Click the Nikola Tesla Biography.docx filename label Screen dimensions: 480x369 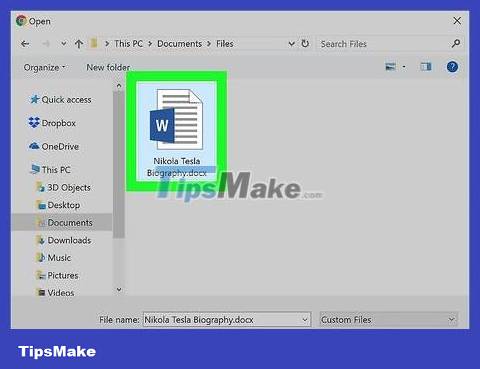[x=177, y=167]
